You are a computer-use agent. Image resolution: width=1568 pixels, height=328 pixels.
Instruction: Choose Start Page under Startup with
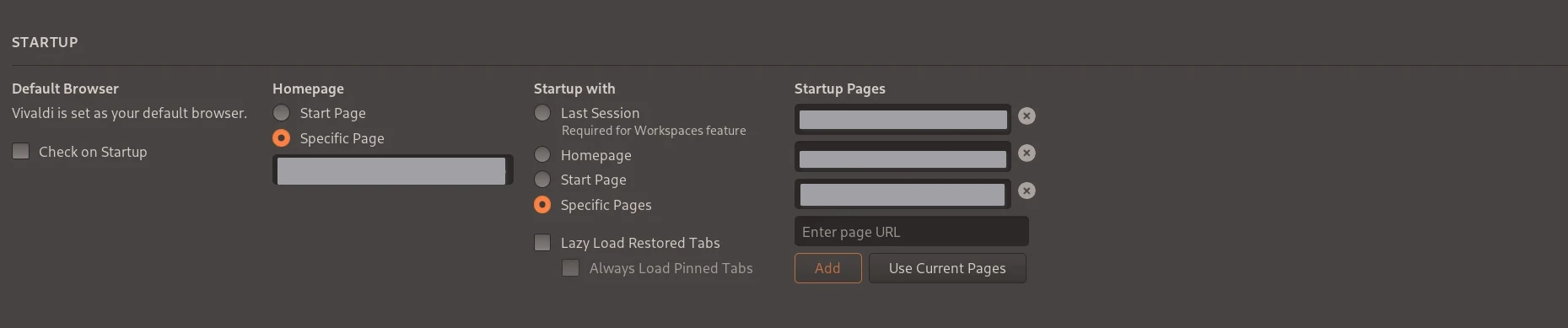point(542,180)
